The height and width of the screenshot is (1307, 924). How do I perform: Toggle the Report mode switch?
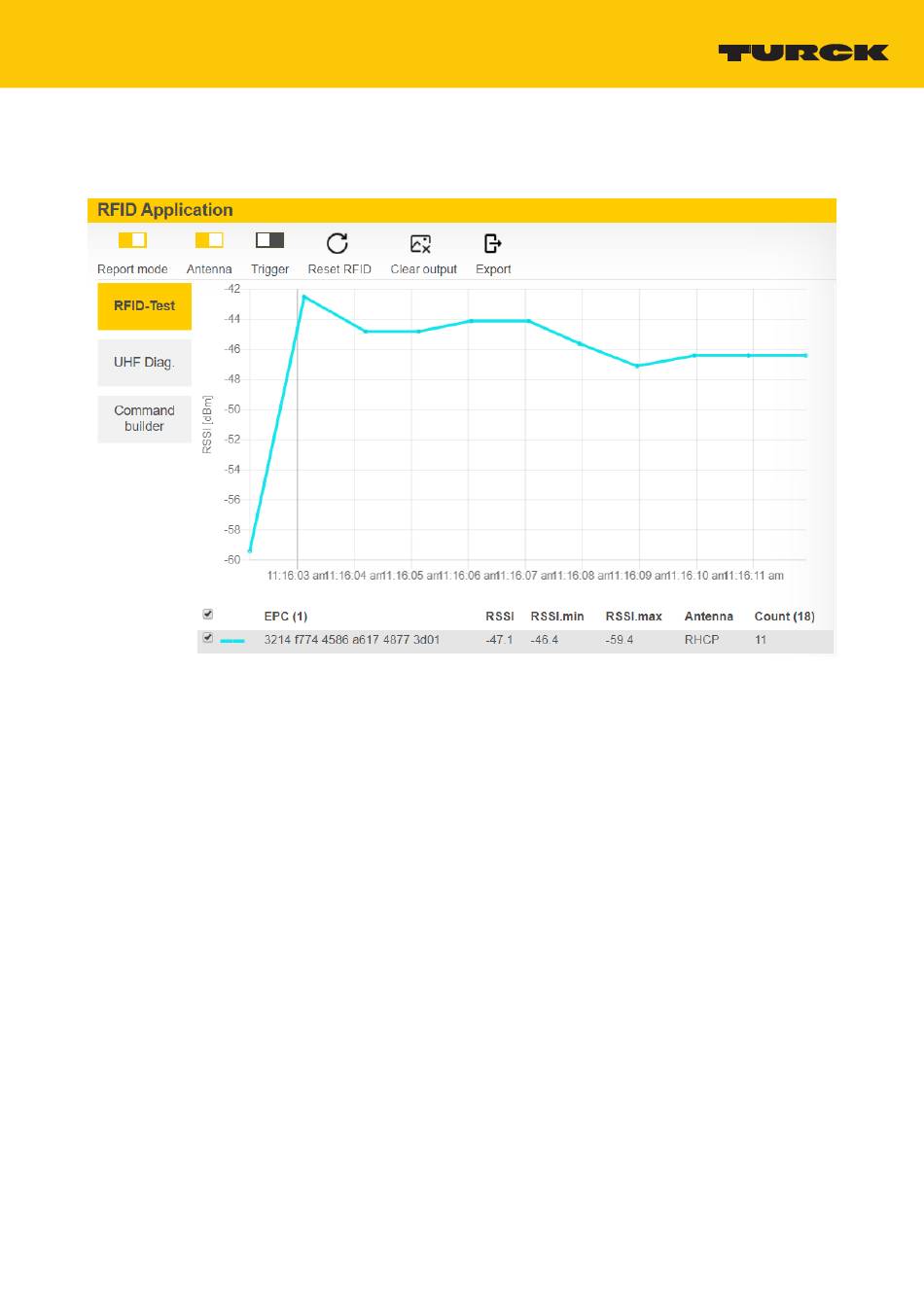point(132,239)
